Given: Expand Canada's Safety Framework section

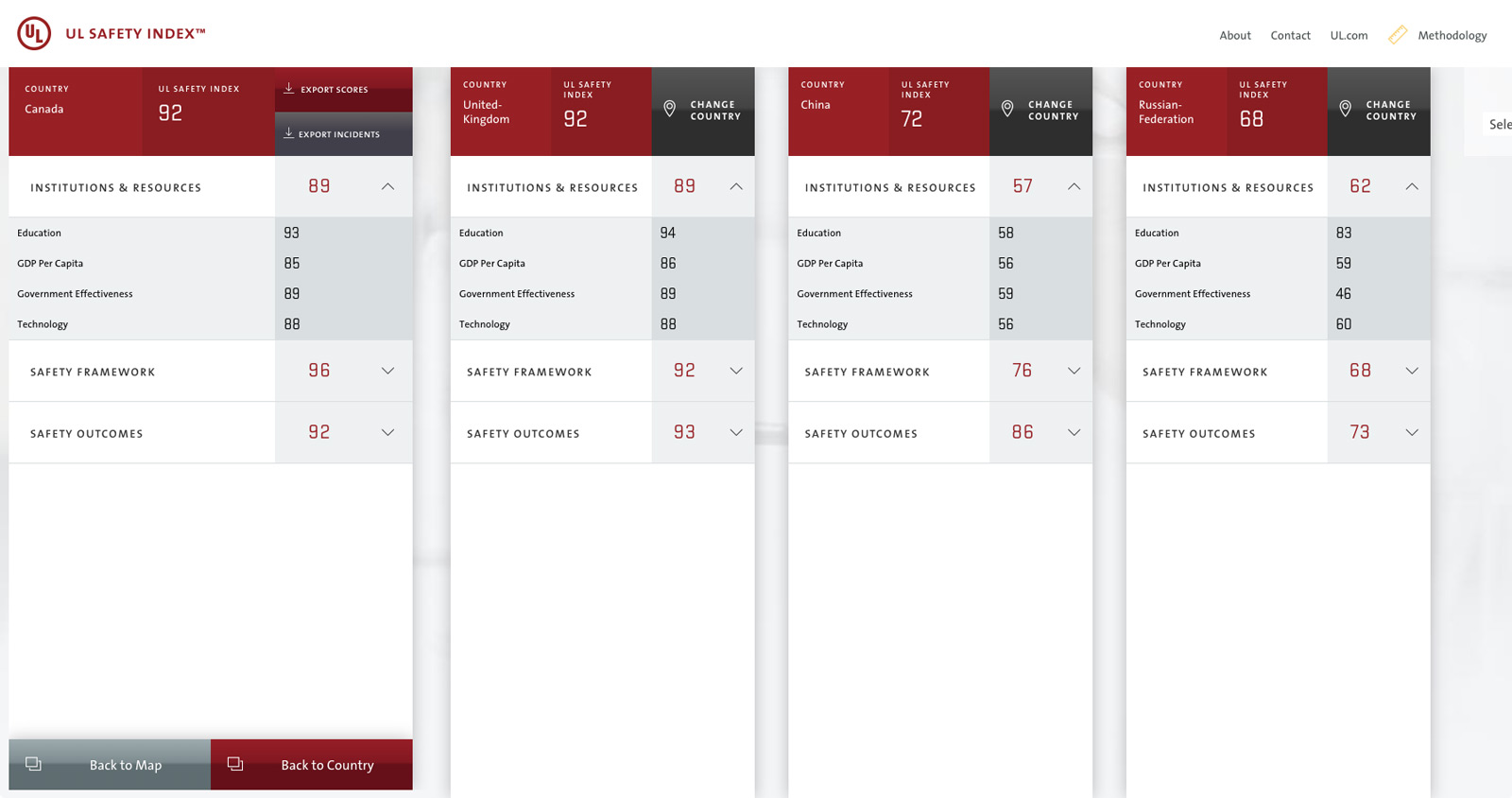Looking at the screenshot, I should point(387,371).
